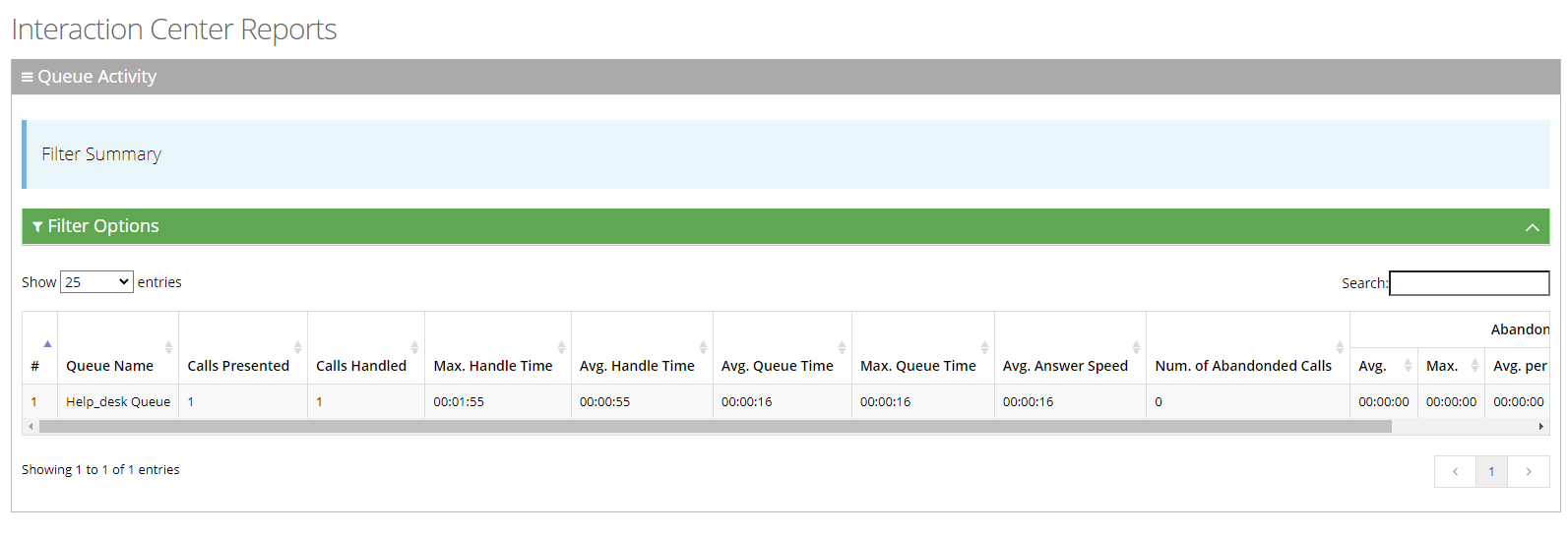Image resolution: width=1568 pixels, height=537 pixels.
Task: Click the horizontal table scrollbar
Action: [x=715, y=427]
